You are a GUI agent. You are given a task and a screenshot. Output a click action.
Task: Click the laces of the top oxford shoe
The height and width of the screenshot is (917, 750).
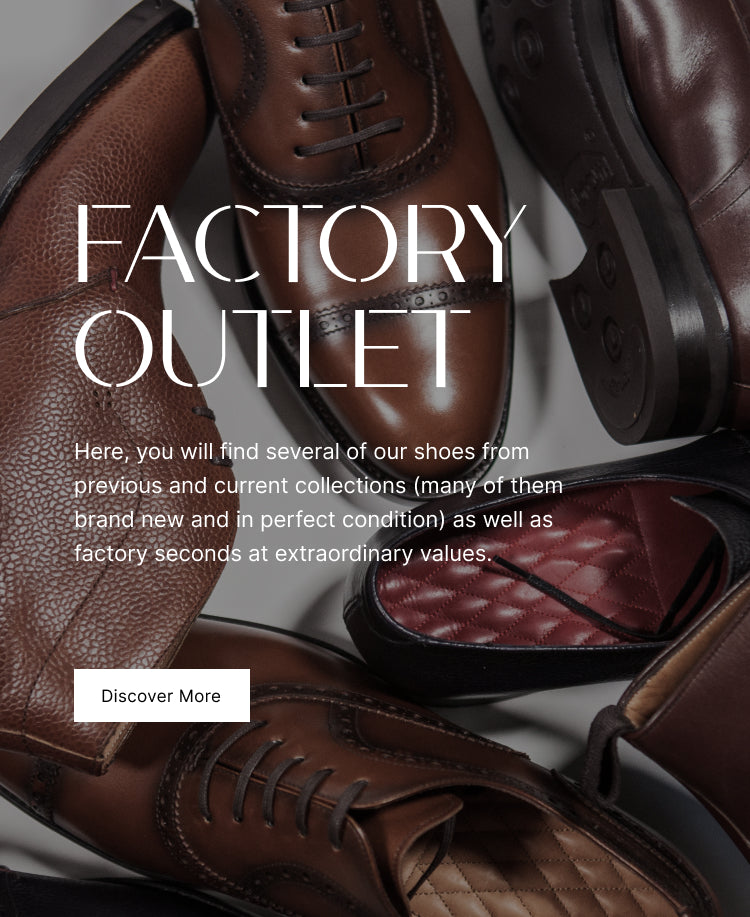[345, 76]
